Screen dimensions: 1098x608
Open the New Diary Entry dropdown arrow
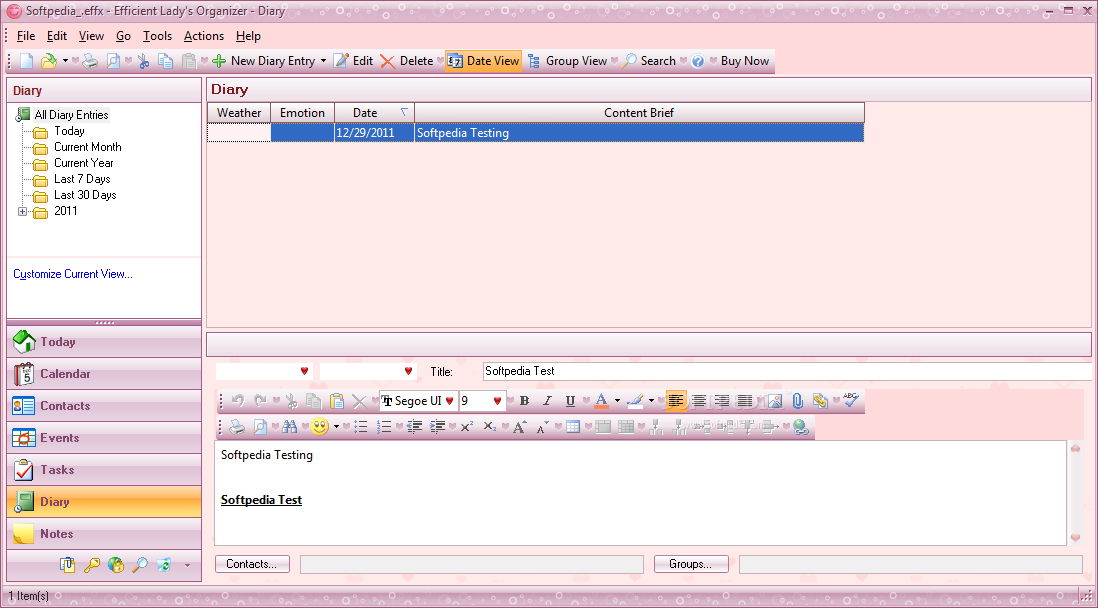(x=324, y=62)
